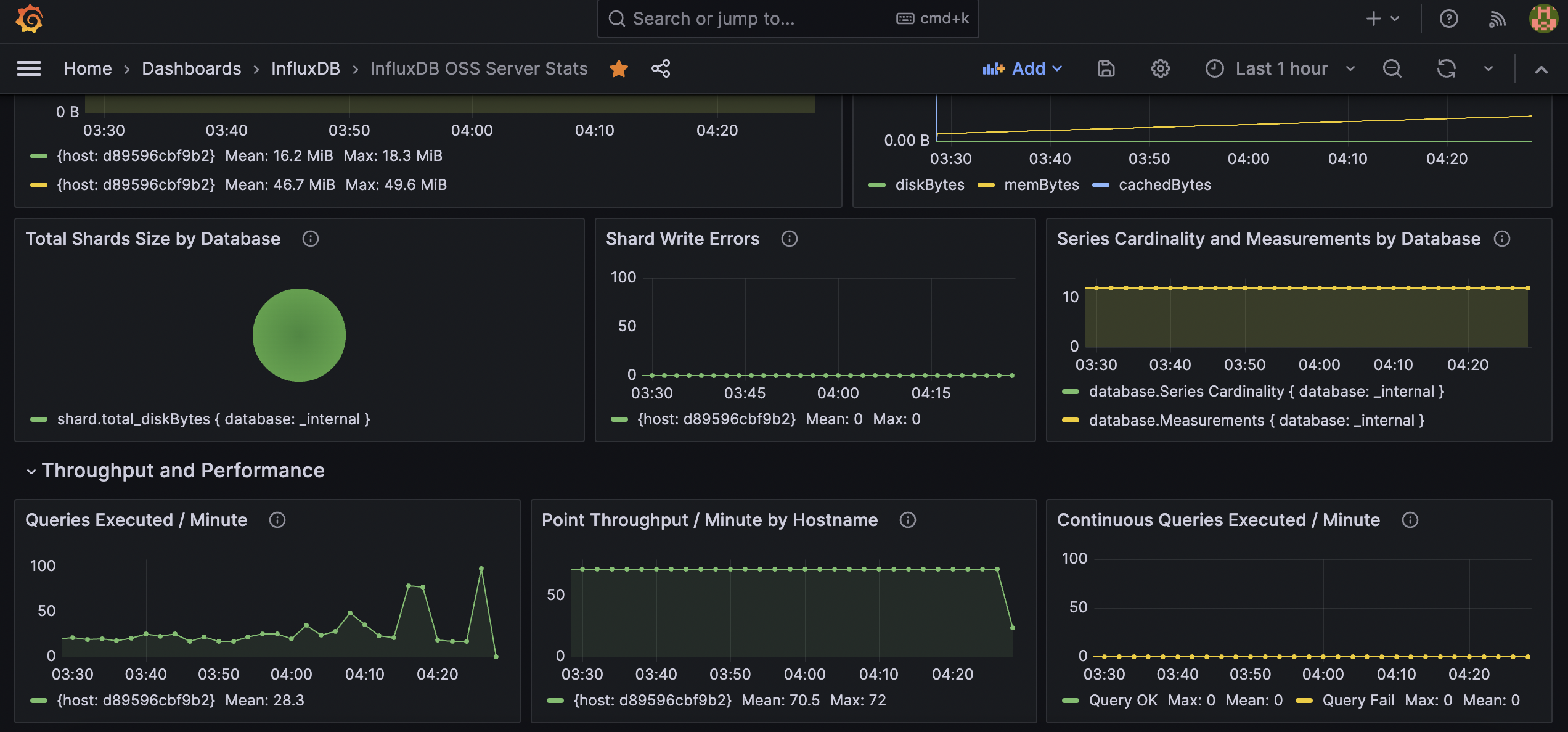Viewport: 1568px width, 732px height.
Task: Go to the Dashboards breadcrumb
Action: click(191, 68)
